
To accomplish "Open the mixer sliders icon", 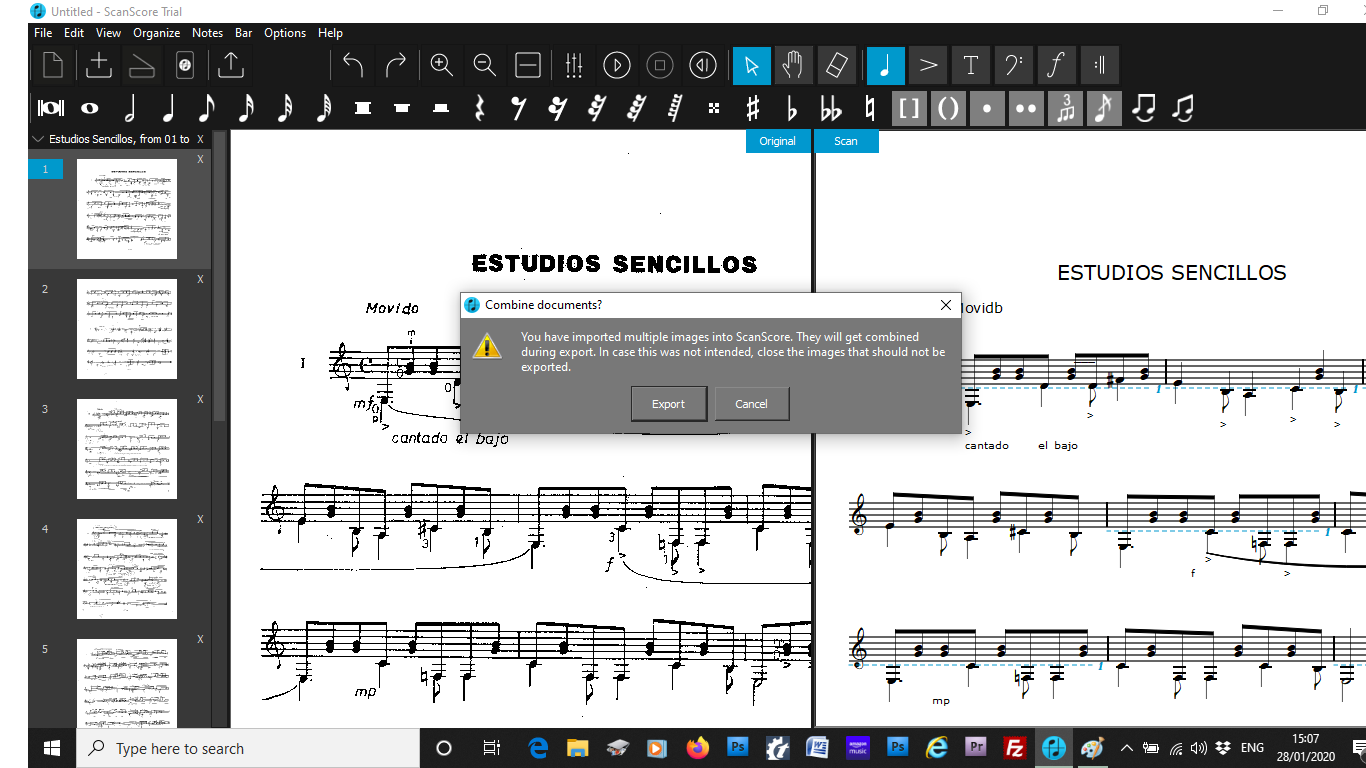I will coord(574,66).
